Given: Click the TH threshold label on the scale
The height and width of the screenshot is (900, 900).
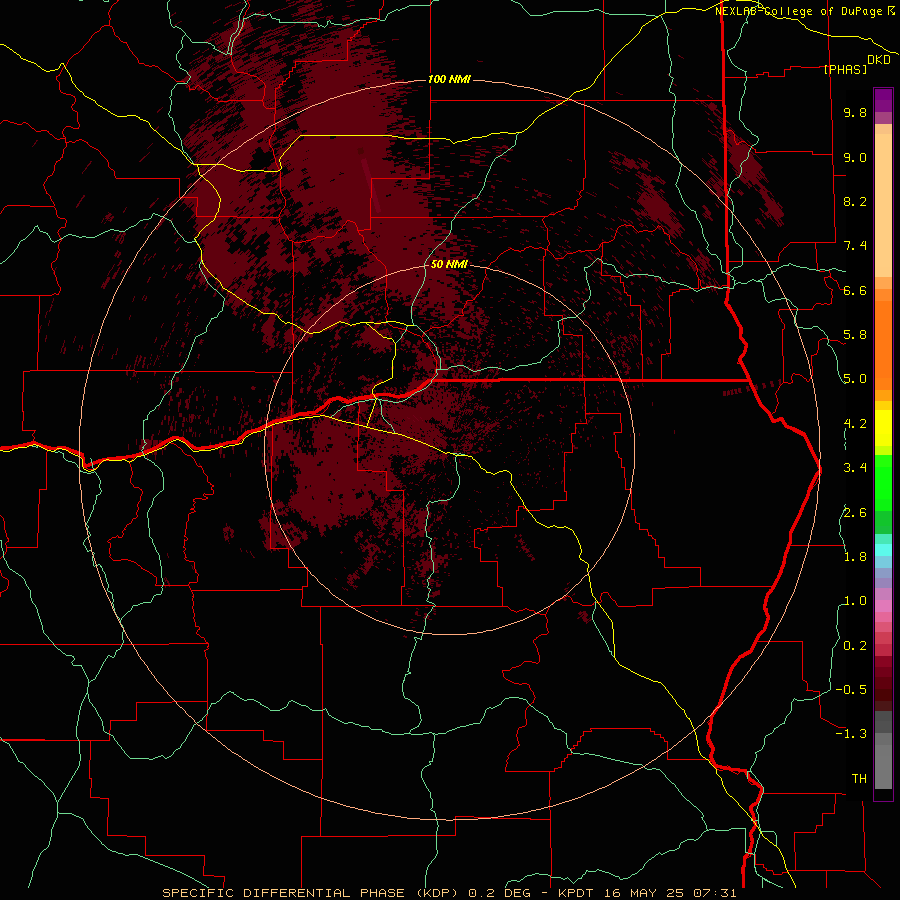Looking at the screenshot, I should (859, 779).
